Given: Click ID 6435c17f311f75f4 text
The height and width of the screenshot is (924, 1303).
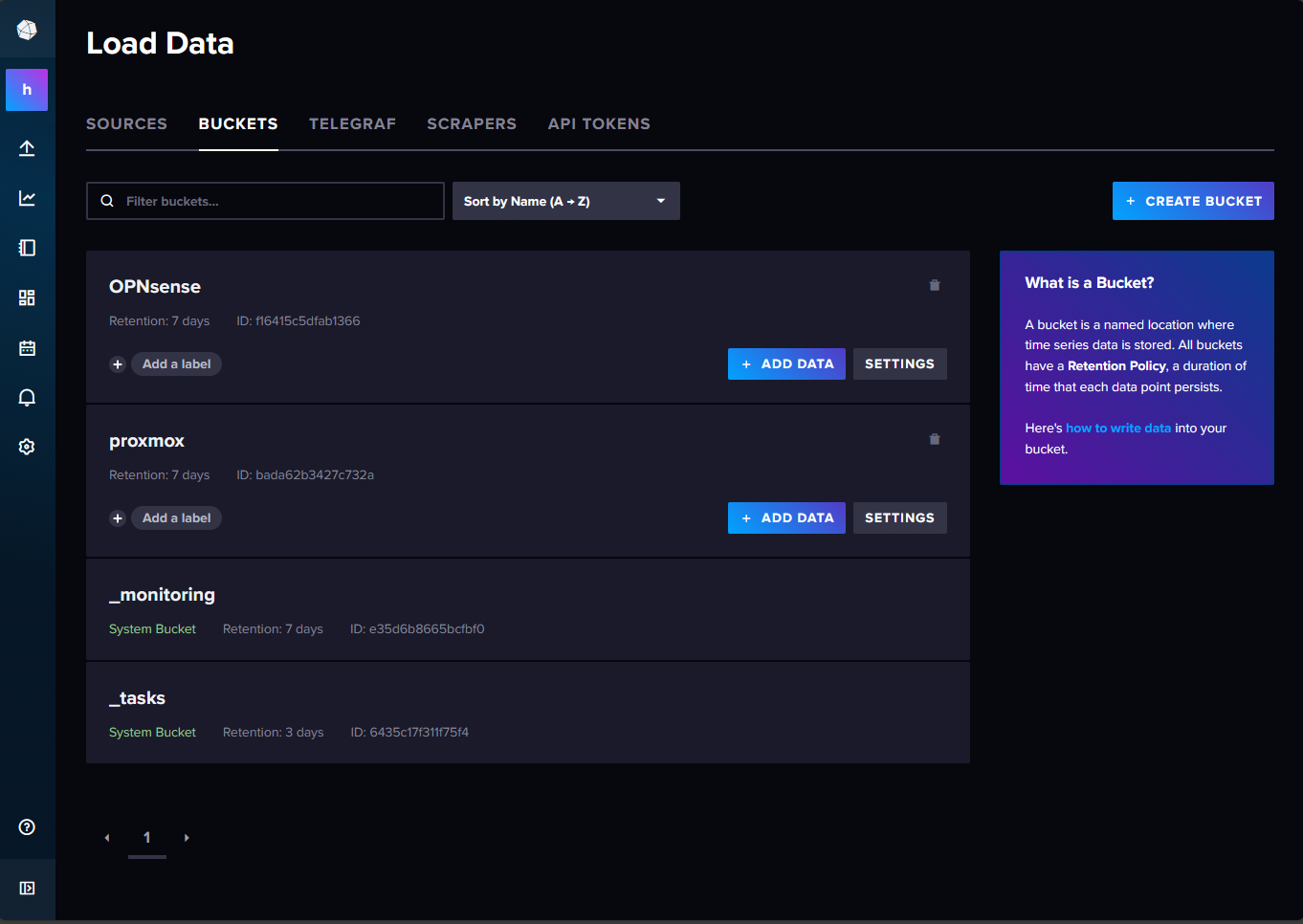Looking at the screenshot, I should [409, 733].
